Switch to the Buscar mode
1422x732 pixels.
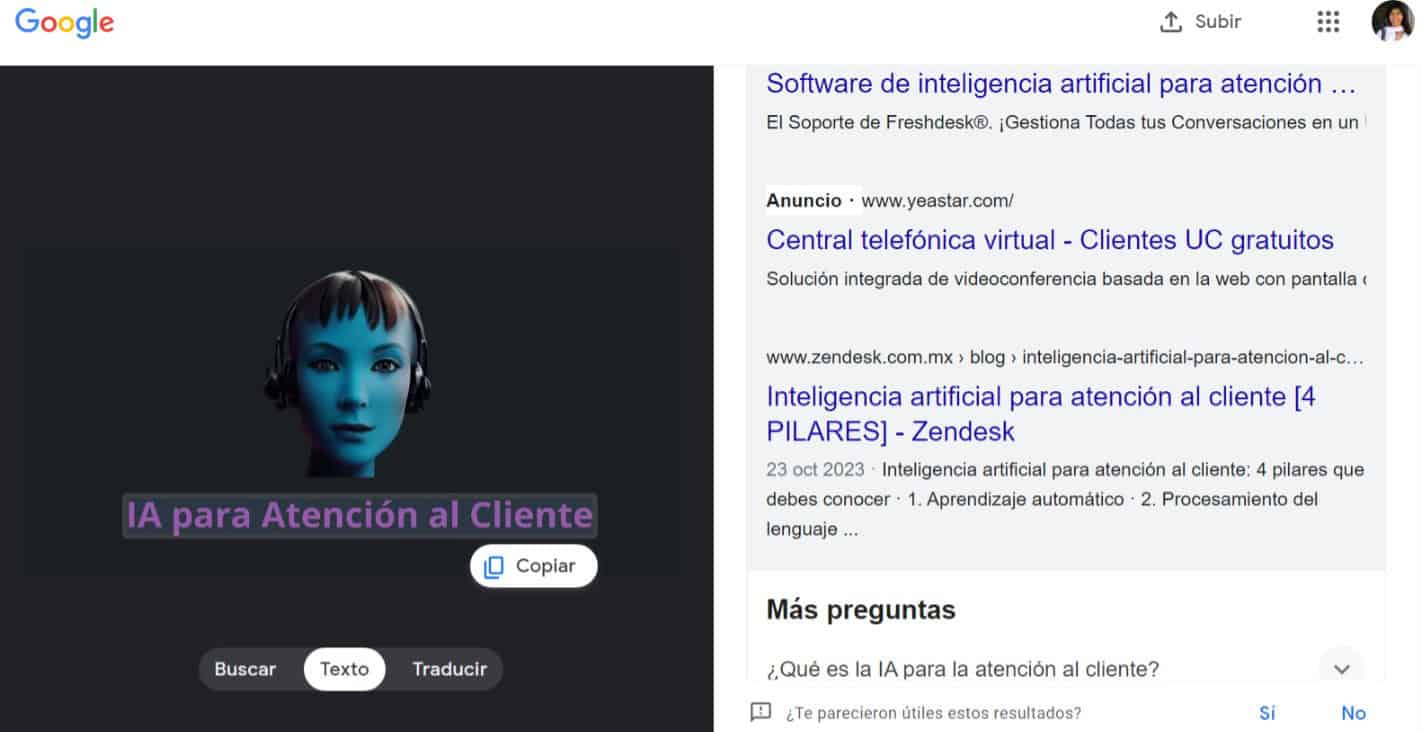pos(245,669)
